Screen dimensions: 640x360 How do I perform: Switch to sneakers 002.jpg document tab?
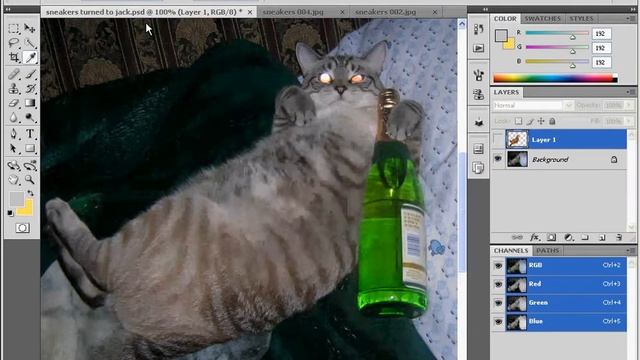point(386,12)
